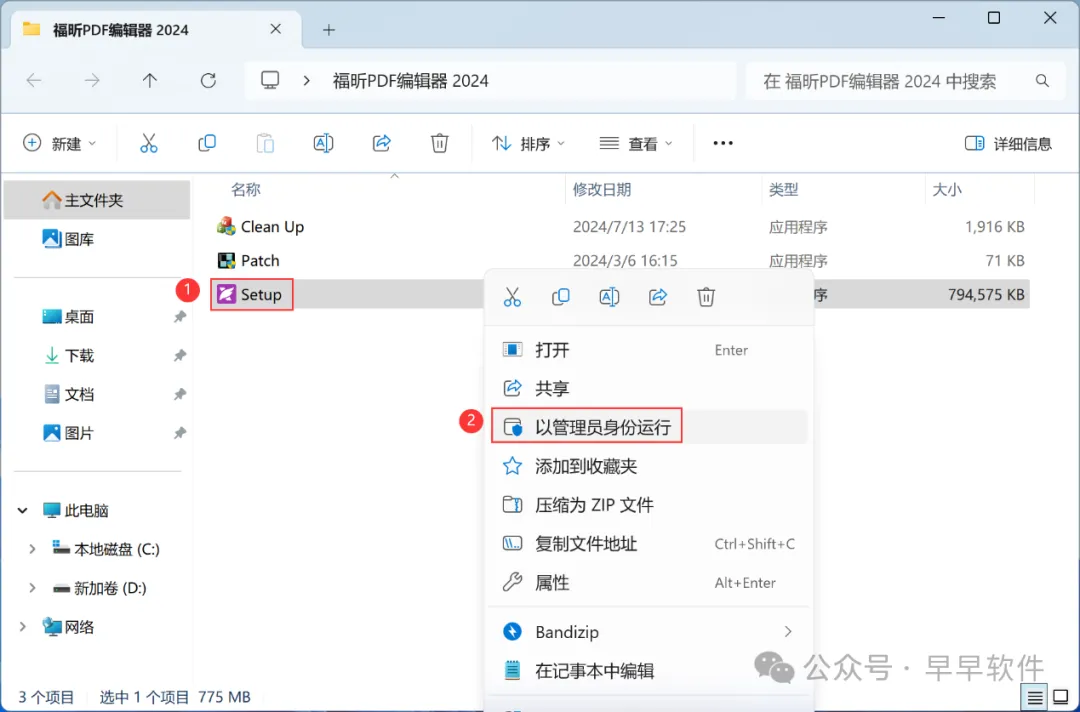Add a new tab with the plus button
Viewport: 1080px width, 712px height.
click(x=329, y=30)
